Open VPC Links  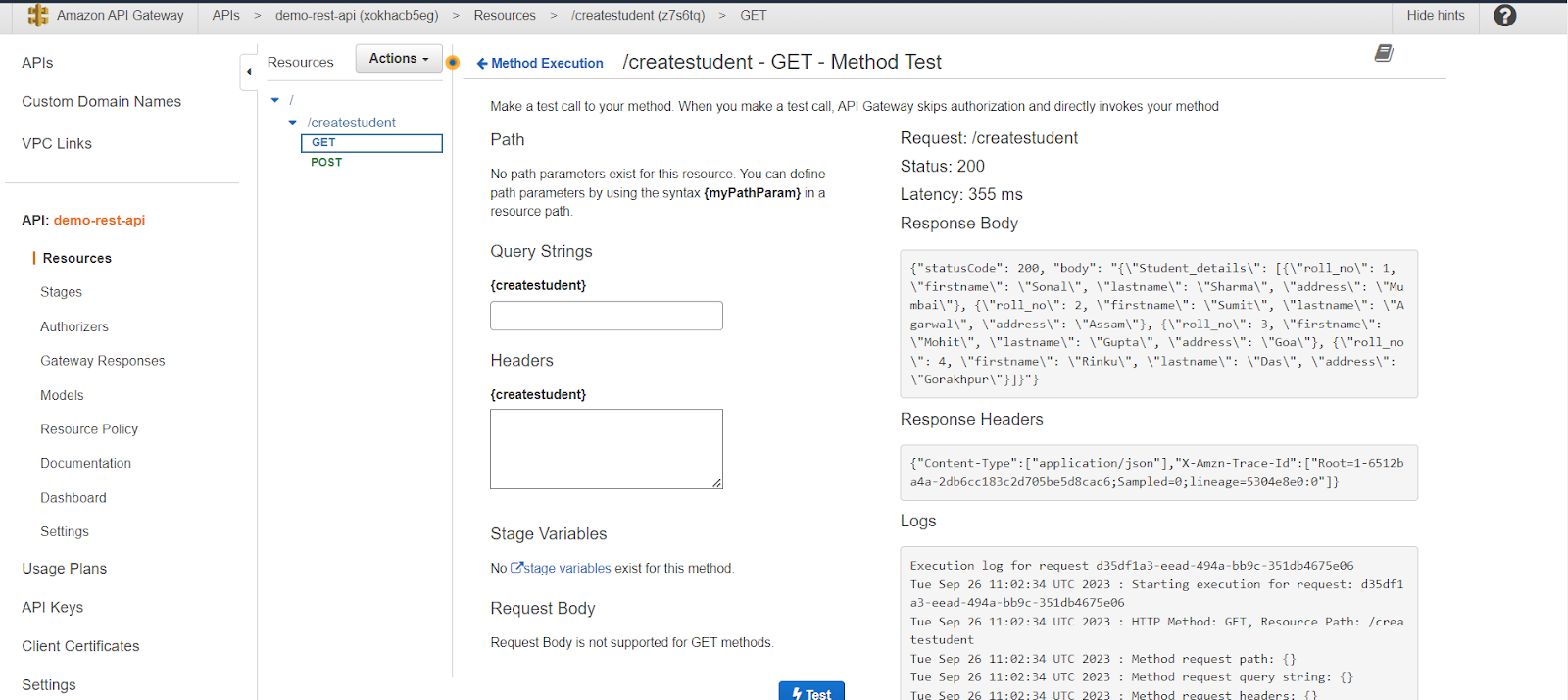[x=57, y=144]
